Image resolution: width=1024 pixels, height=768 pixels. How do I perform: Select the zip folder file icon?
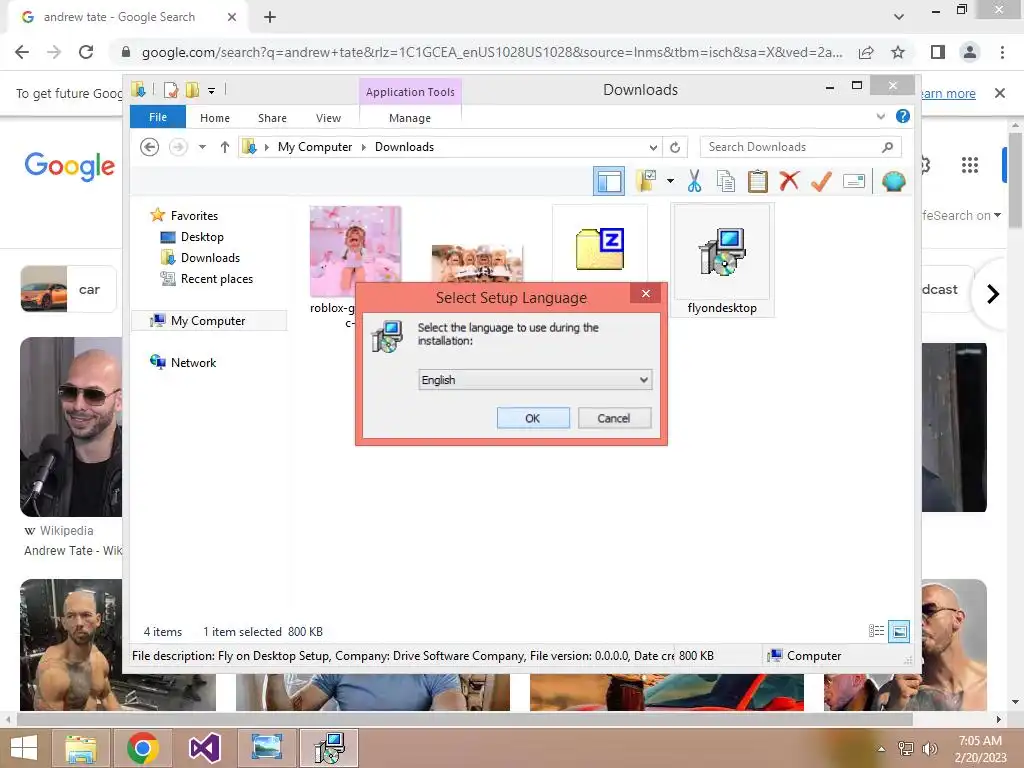click(600, 249)
